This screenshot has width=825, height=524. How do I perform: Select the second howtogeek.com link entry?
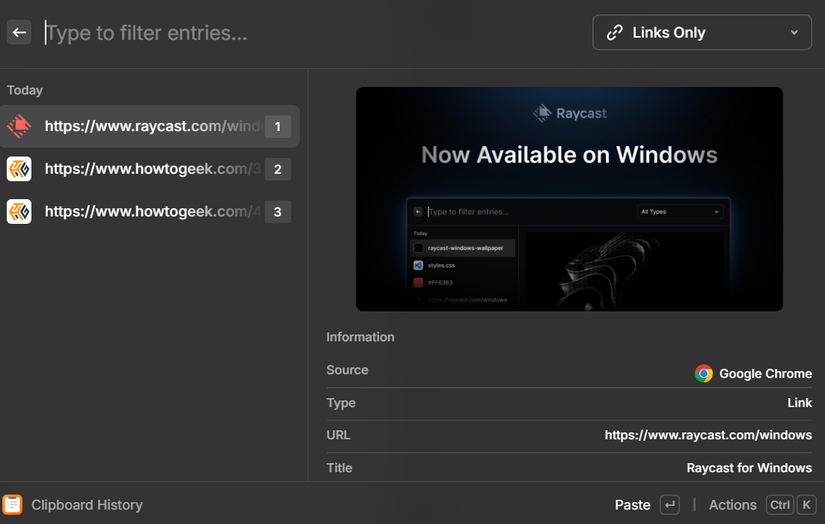point(150,169)
